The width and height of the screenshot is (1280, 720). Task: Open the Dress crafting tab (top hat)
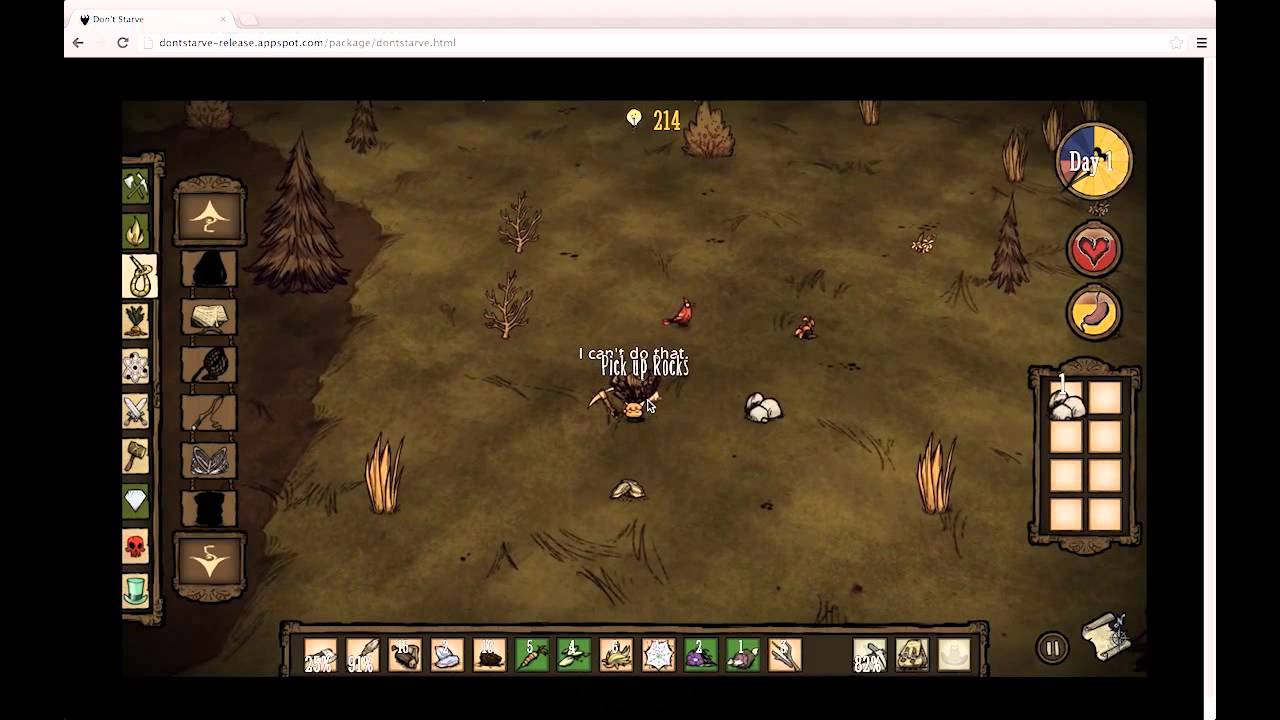(x=136, y=590)
